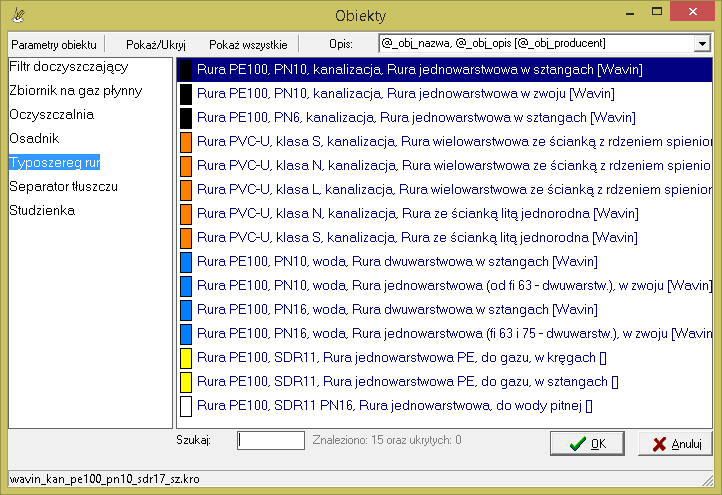This screenshot has width=722, height=495.
Task: Click black swatch of PN10 kanalizacja w zwoju
Action: 186,94
